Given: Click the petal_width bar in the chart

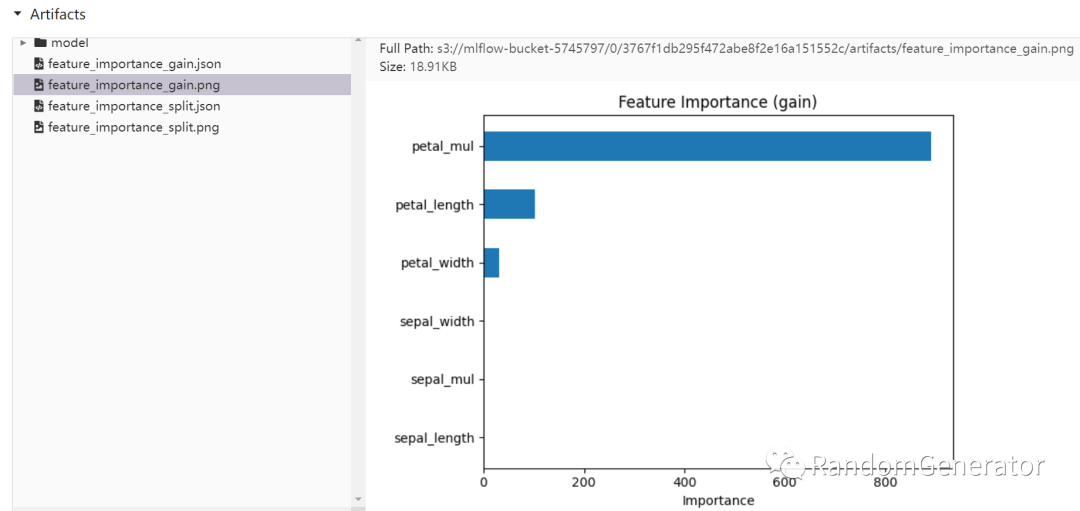Looking at the screenshot, I should [491, 263].
